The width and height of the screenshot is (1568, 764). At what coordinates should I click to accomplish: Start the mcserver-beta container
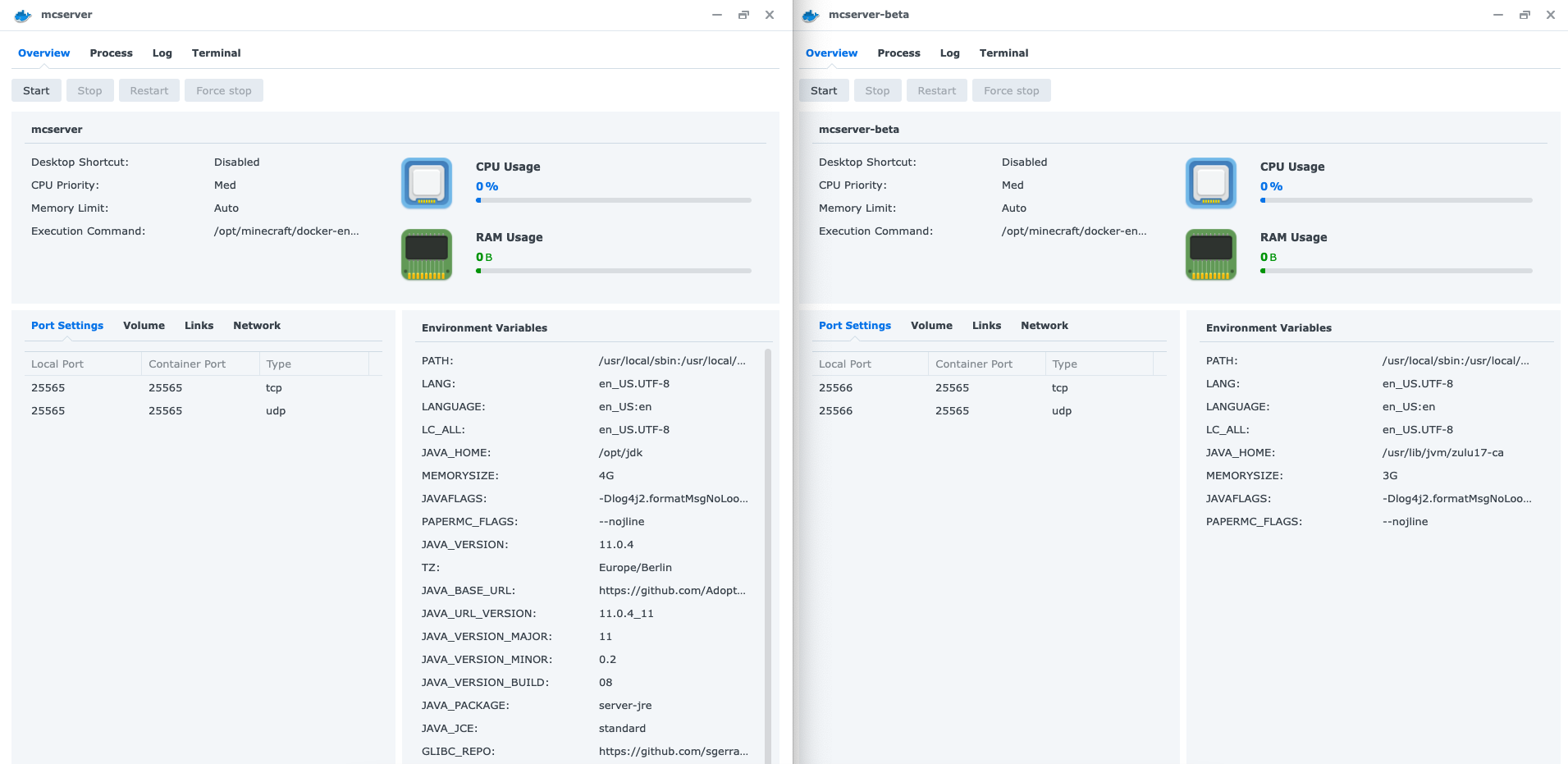point(824,90)
